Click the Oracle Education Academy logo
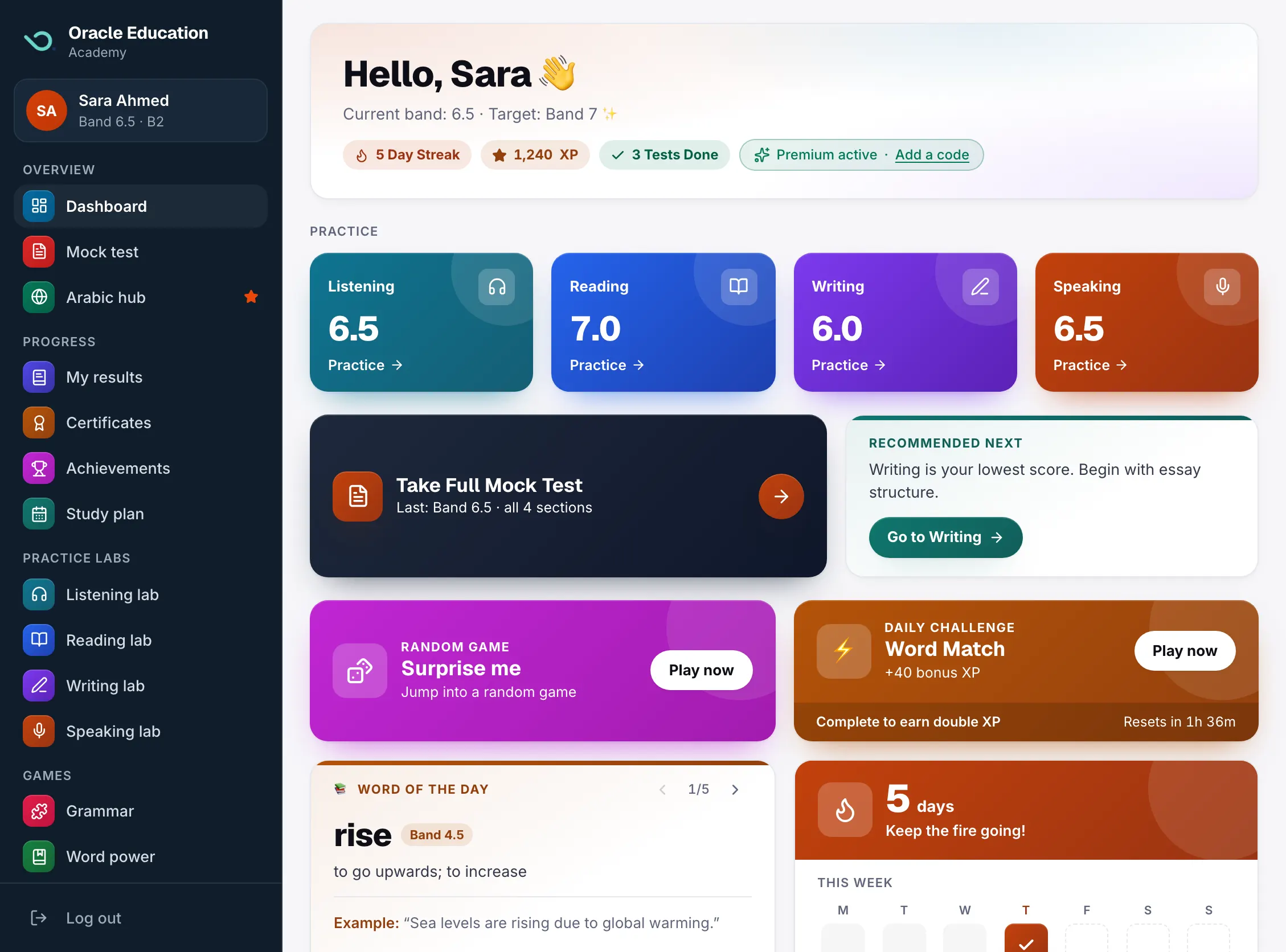 (x=39, y=42)
